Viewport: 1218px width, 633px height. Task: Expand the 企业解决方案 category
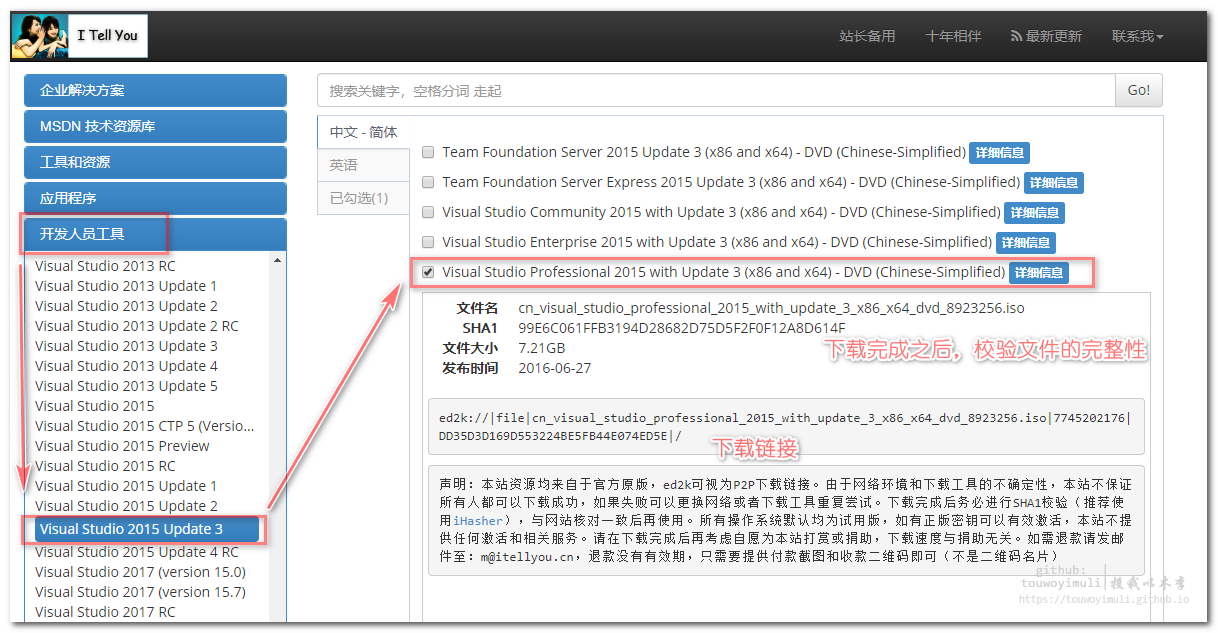click(x=155, y=90)
